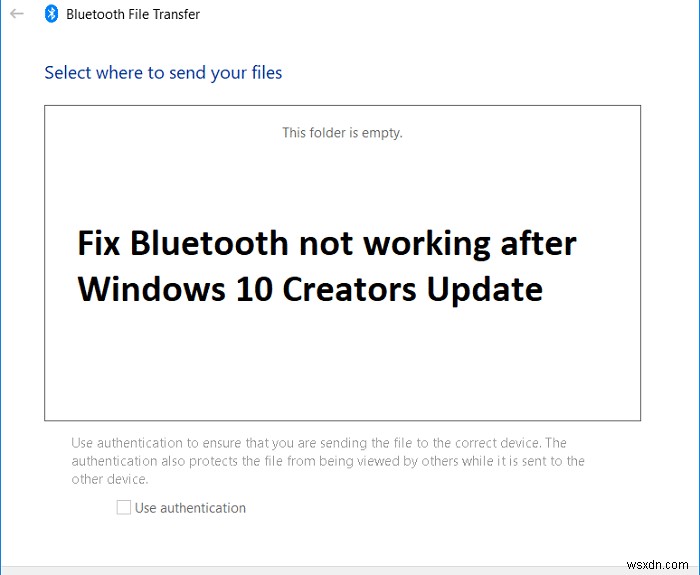700x575 pixels.
Task: Click the 'Windows 10 Creators Update' text line
Action: [310, 289]
